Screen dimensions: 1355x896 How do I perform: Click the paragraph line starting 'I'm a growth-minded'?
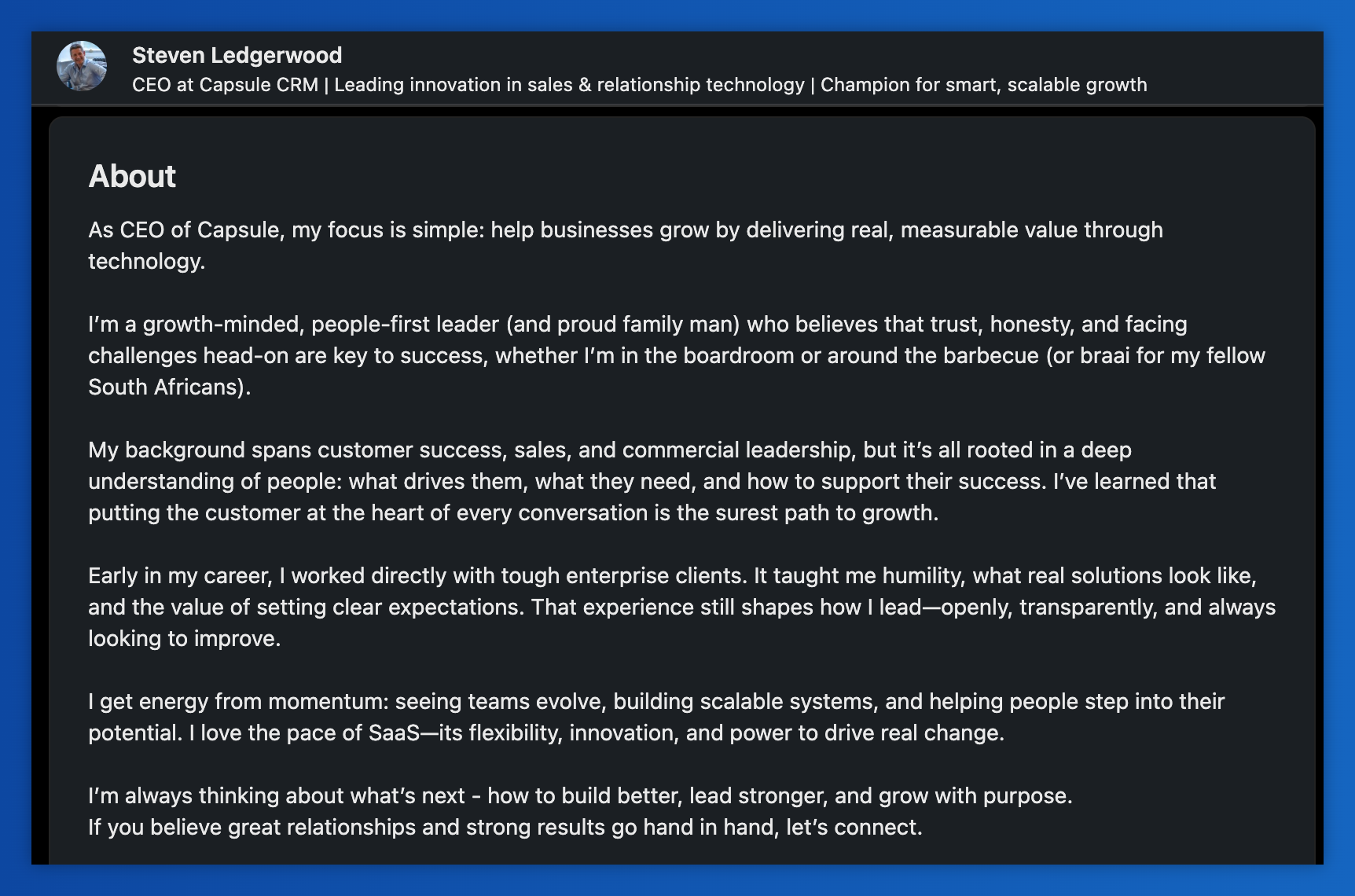pyautogui.click(x=637, y=324)
